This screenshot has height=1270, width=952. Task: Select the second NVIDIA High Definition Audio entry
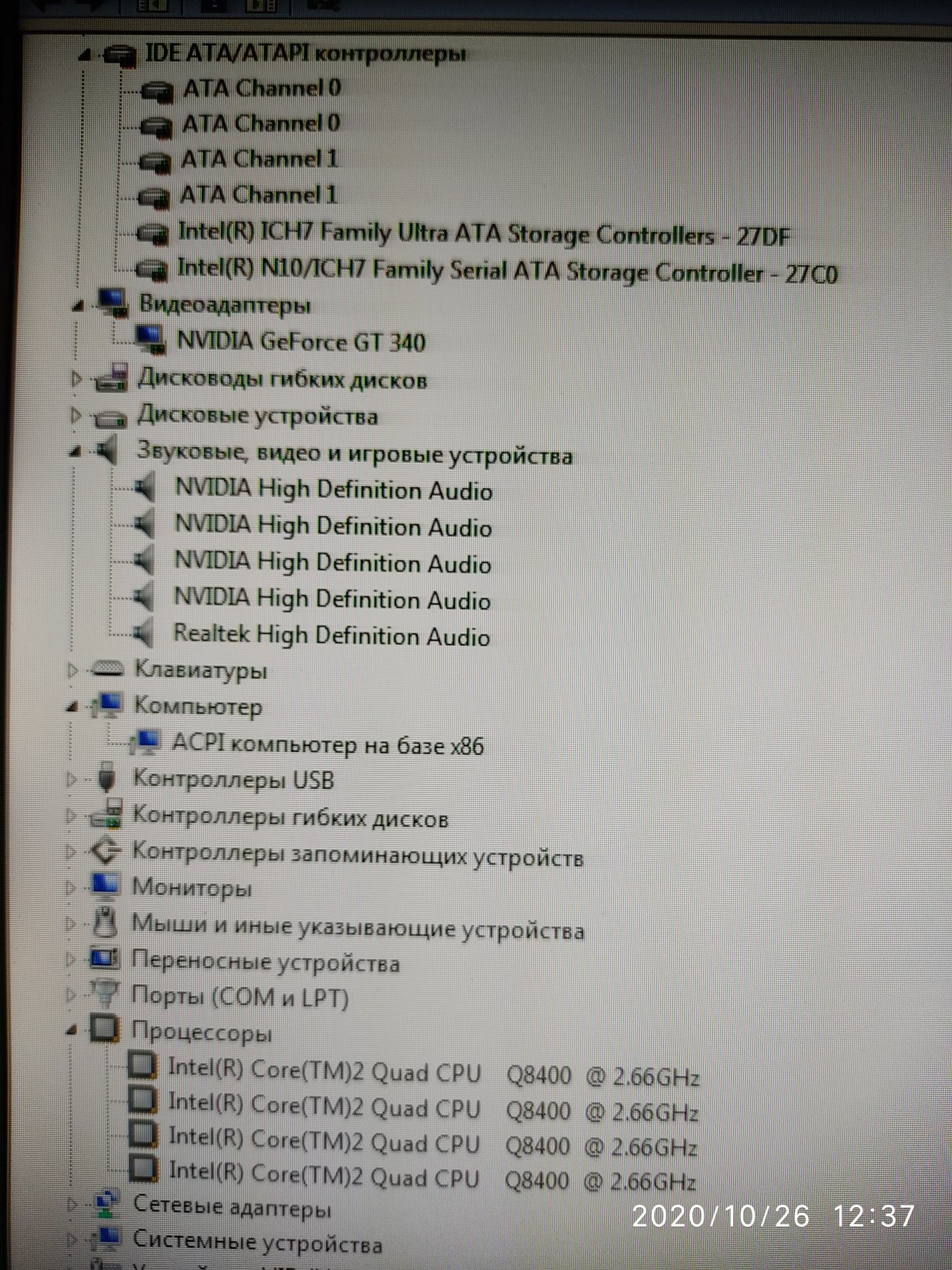tap(333, 526)
